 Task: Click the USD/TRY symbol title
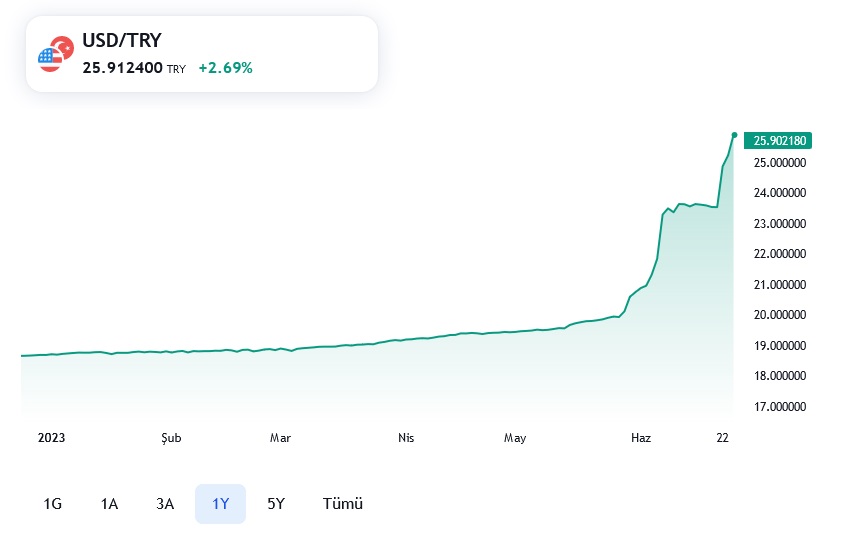point(122,41)
